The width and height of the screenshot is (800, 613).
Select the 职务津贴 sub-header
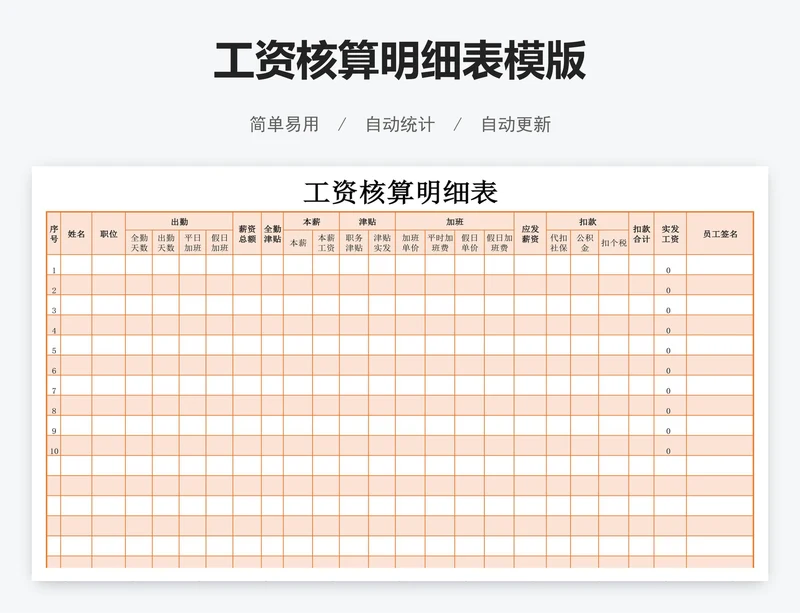[354, 242]
